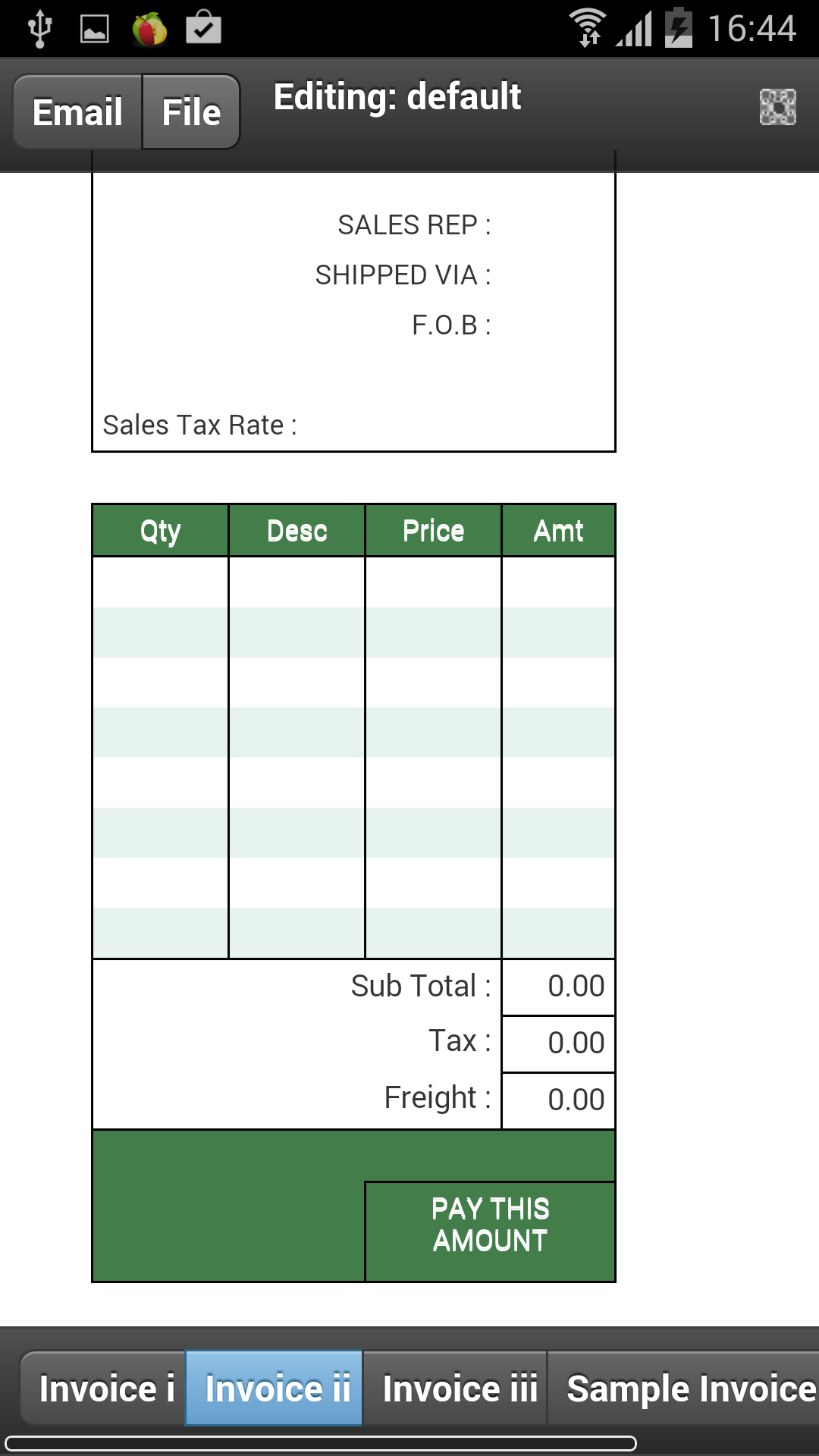
Task: Tap the battery charging icon
Action: point(679,27)
